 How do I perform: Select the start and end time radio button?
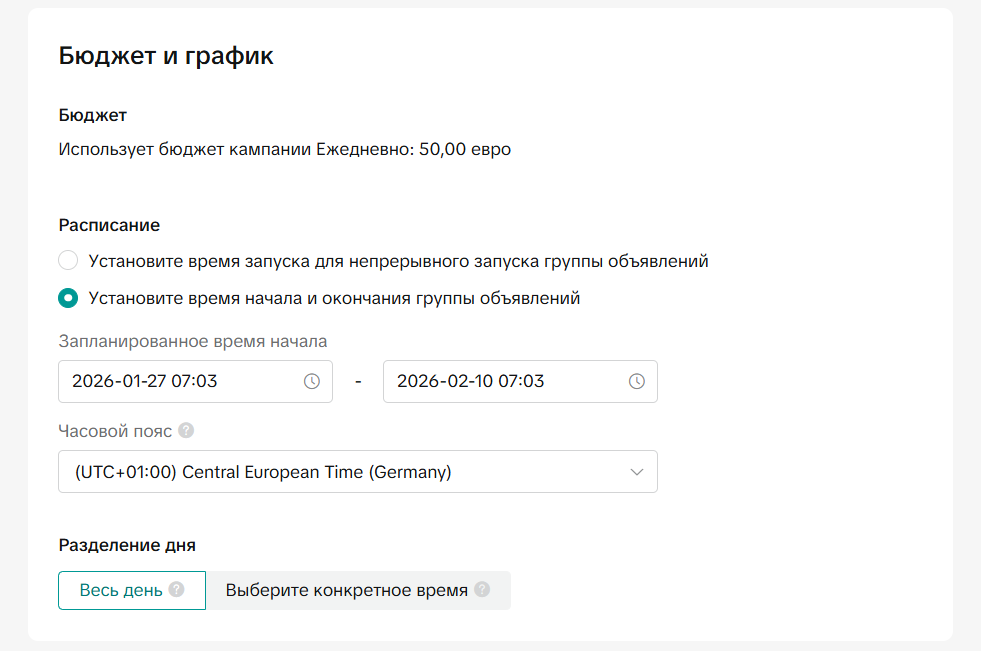pos(68,298)
